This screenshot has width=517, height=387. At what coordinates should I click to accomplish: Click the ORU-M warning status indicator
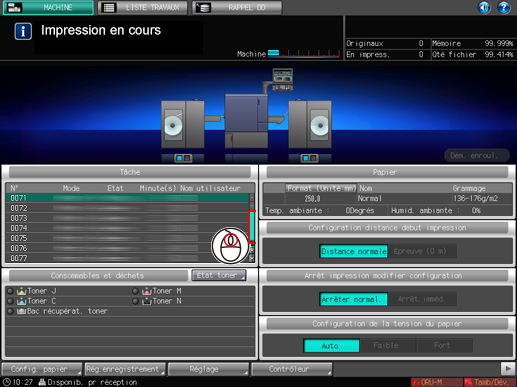pyautogui.click(x=436, y=382)
